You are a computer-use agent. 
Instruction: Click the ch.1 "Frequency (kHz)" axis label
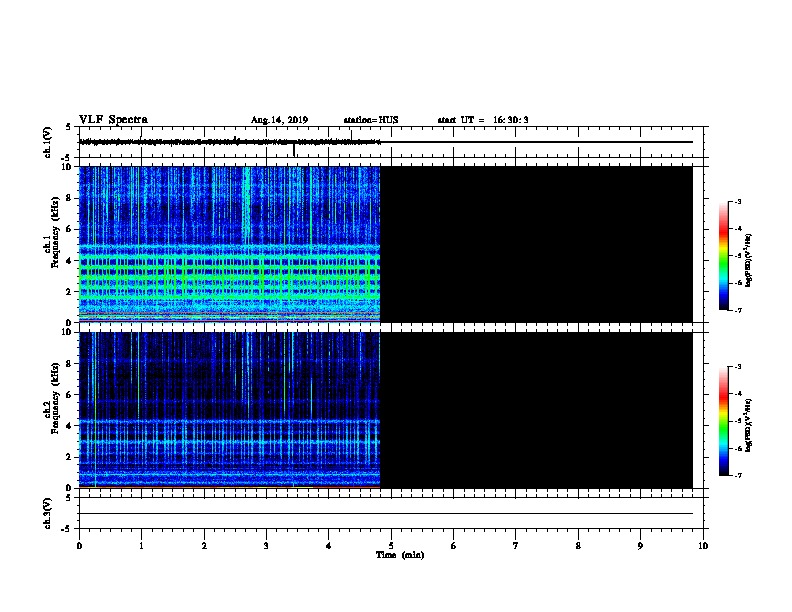55,232
